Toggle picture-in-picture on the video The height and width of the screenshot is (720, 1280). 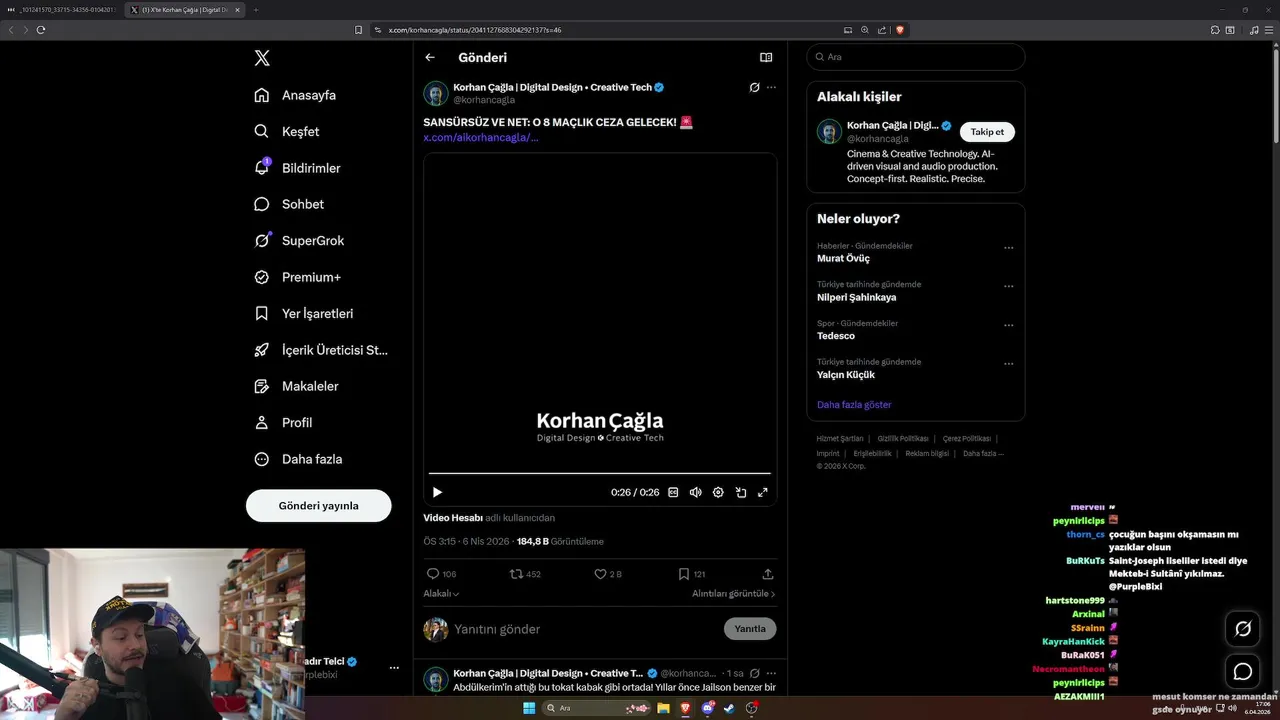pos(741,492)
